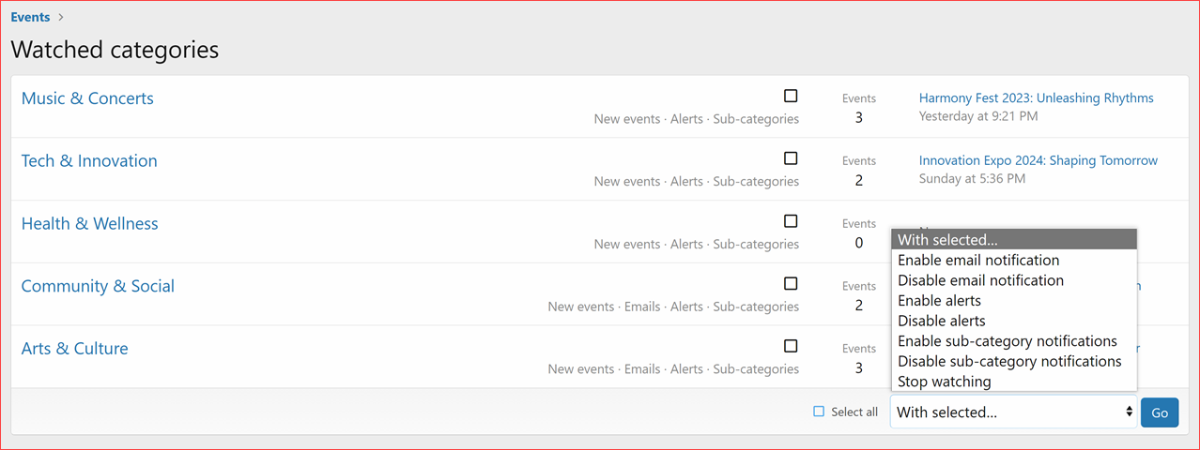Check the Tech & Innovation checkbox
The width and height of the screenshot is (1200, 450).
click(x=791, y=158)
